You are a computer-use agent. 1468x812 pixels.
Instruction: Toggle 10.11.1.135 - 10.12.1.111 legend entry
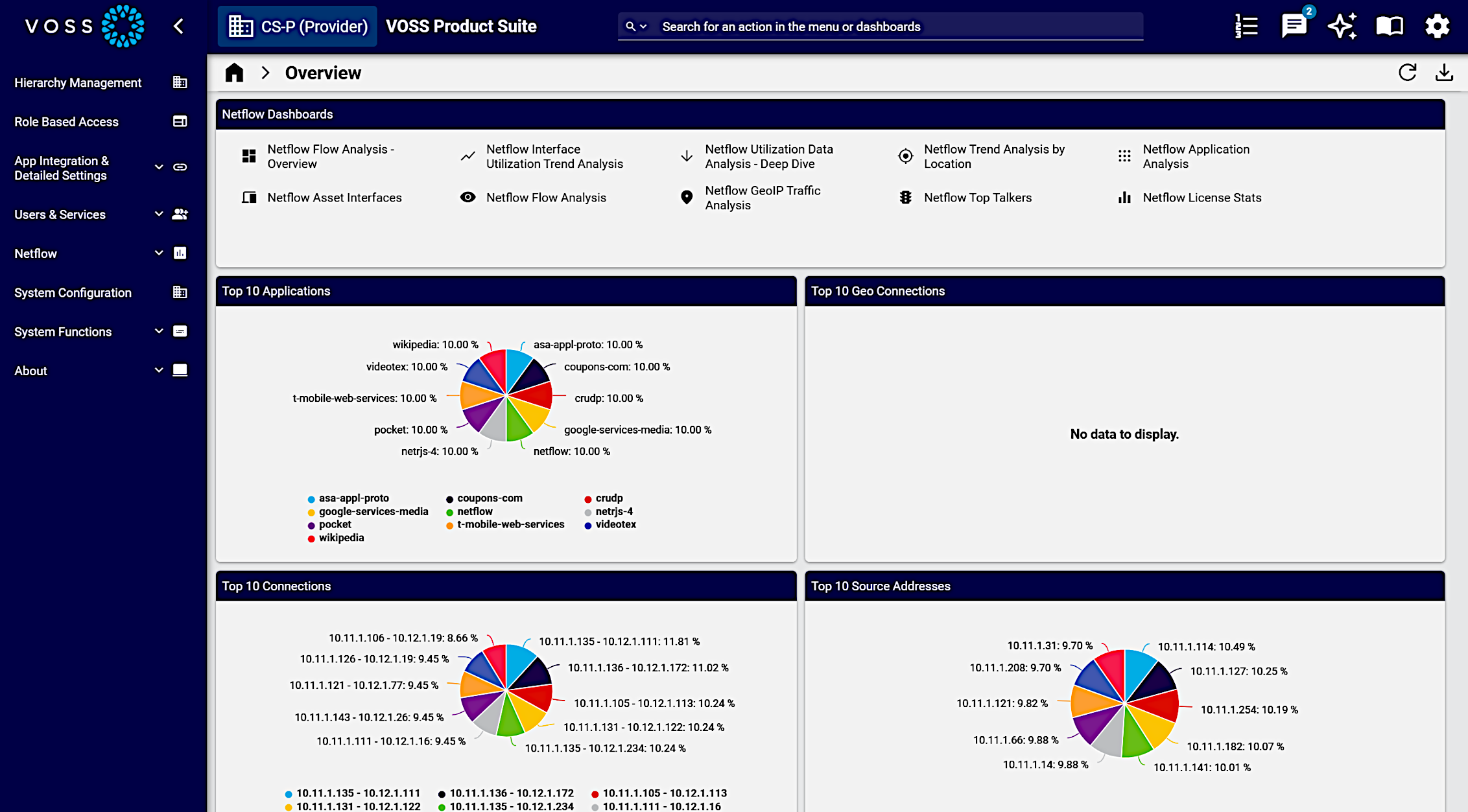pos(352,793)
